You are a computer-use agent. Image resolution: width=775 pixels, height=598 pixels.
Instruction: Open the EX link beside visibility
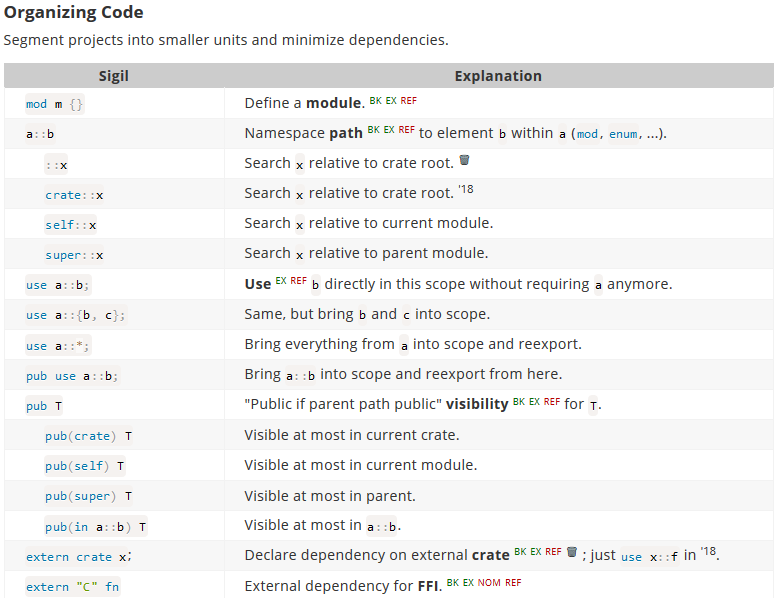coord(533,401)
